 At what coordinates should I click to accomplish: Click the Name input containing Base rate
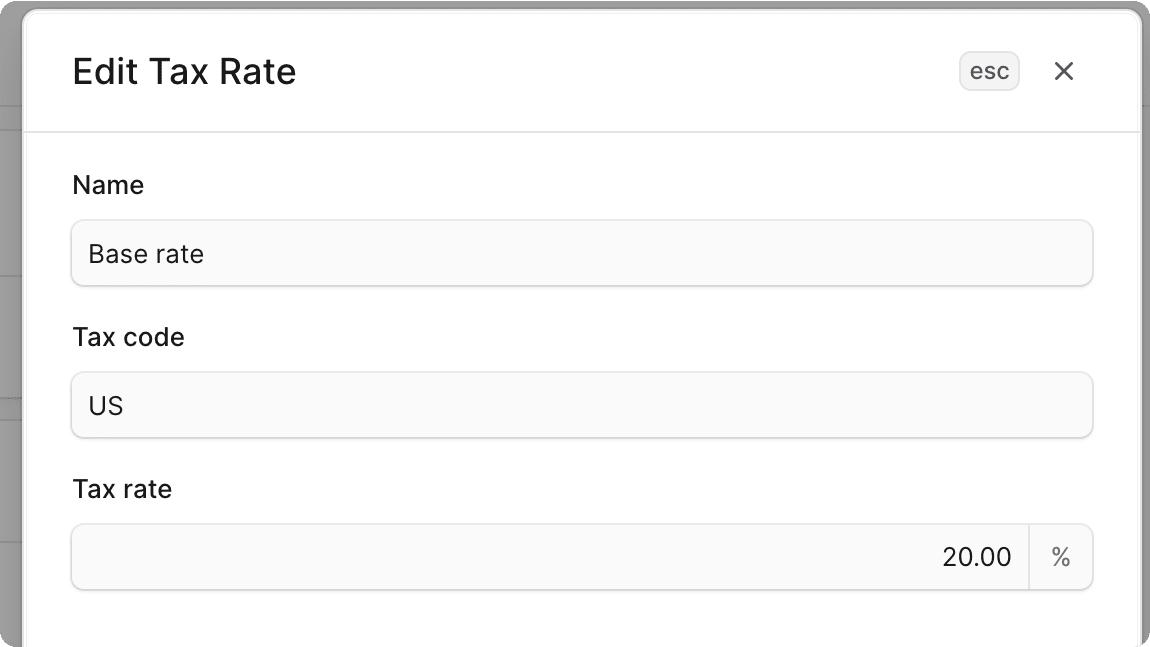(x=581, y=253)
